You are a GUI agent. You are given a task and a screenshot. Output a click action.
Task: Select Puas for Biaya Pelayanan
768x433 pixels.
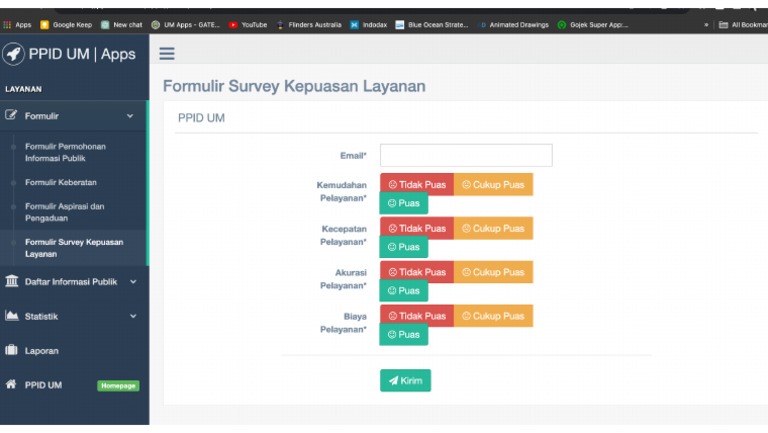pyautogui.click(x=404, y=335)
